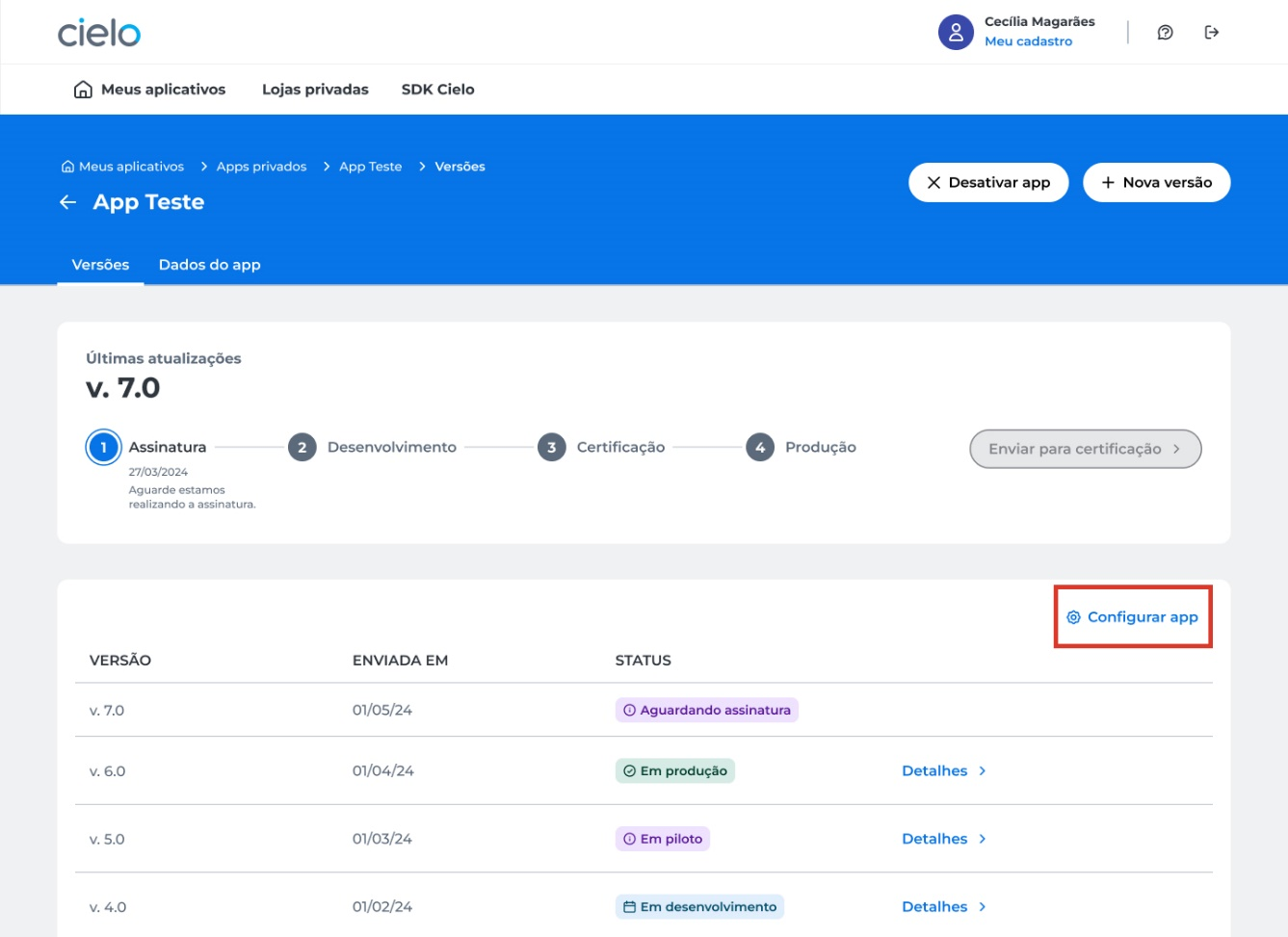Click Nova versão button

point(1156,182)
